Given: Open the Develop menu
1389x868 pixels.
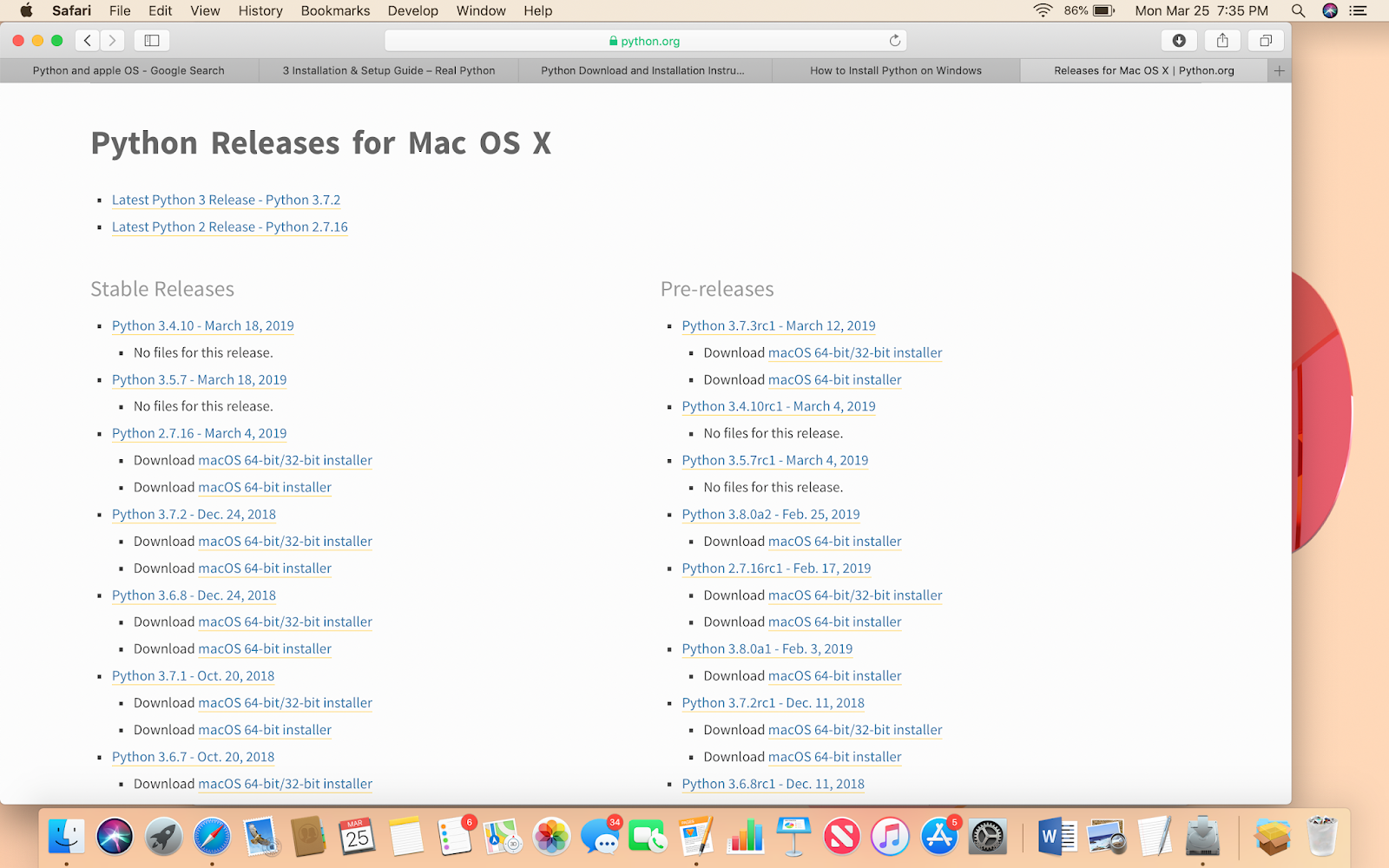Looking at the screenshot, I should pos(413,10).
